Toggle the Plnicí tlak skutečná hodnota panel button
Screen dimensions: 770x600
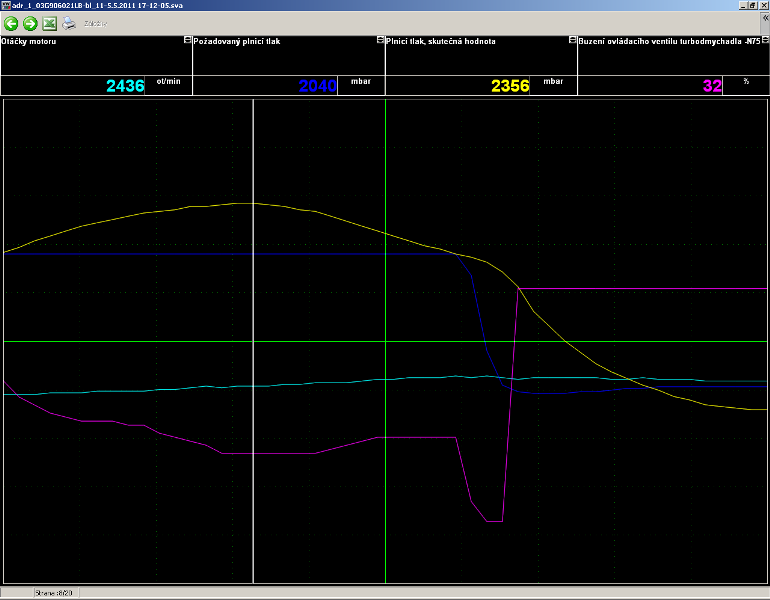(572, 40)
